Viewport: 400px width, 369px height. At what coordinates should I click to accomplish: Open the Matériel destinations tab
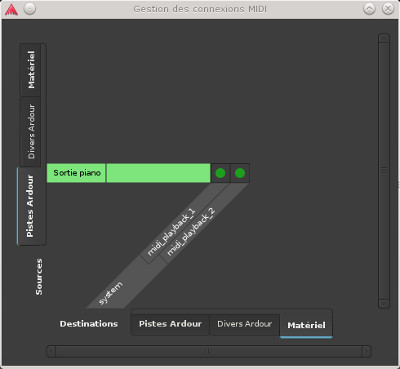pos(306,325)
